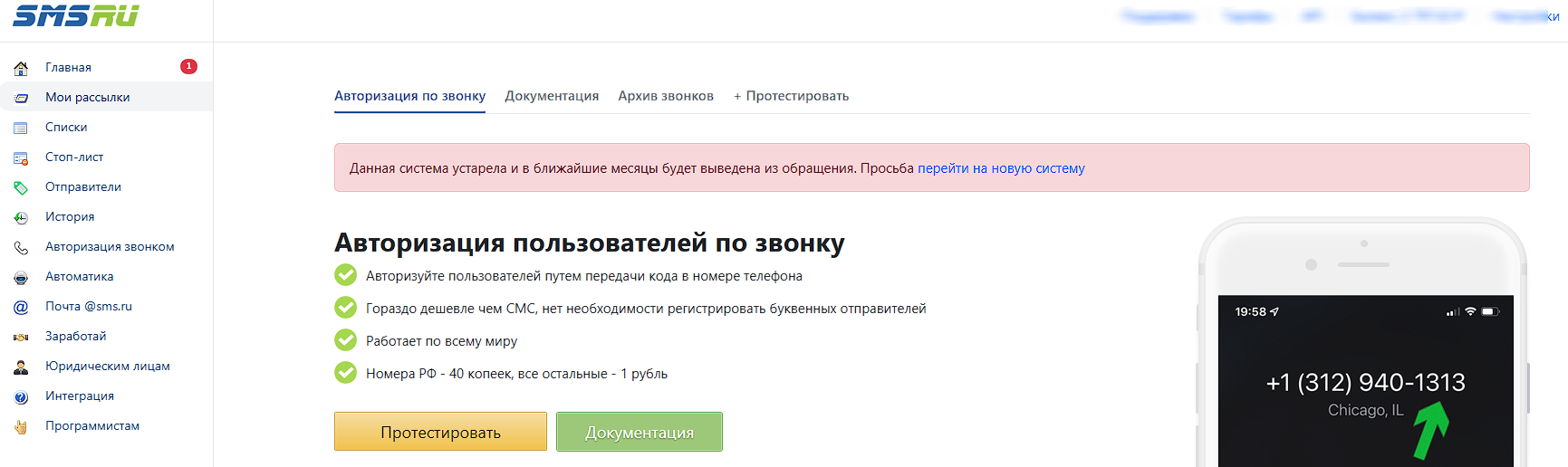Switch to the Документация tab
1568x467 pixels.
coord(552,96)
